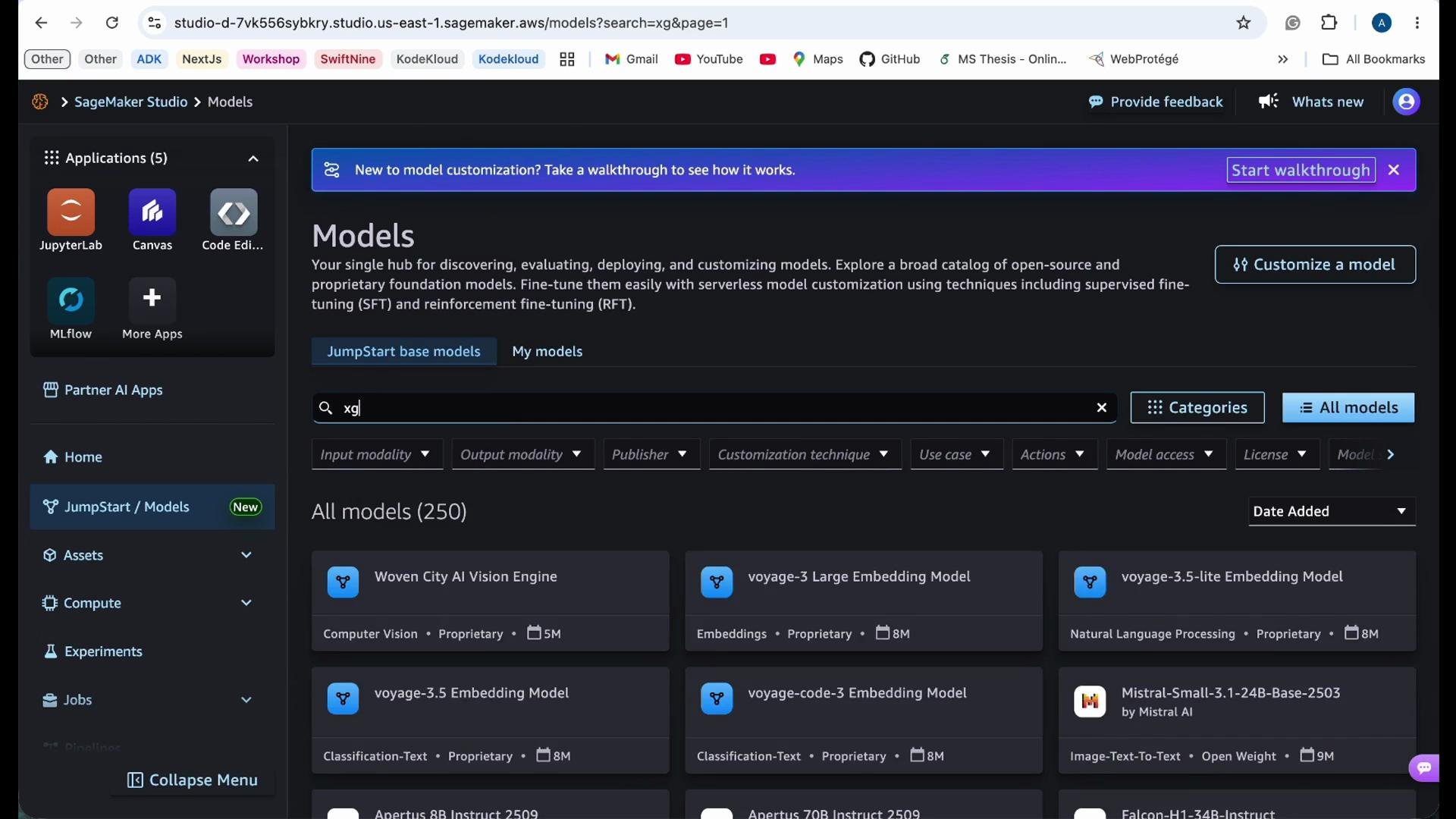This screenshot has width=1456, height=819.
Task: Open Partner AI Apps
Action: click(x=103, y=390)
